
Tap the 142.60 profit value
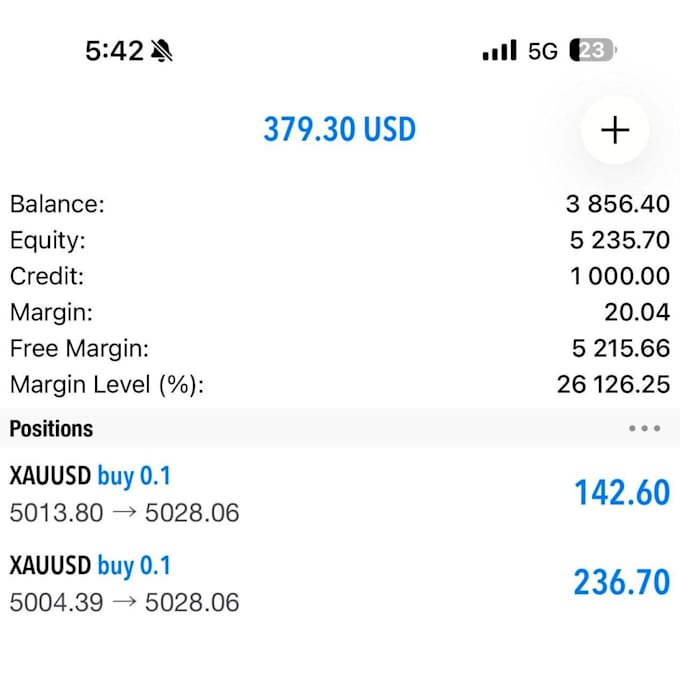[x=622, y=493]
